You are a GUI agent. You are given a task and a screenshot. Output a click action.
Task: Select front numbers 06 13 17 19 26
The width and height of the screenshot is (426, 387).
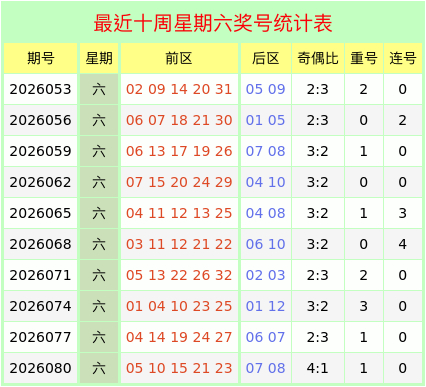[x=179, y=151]
